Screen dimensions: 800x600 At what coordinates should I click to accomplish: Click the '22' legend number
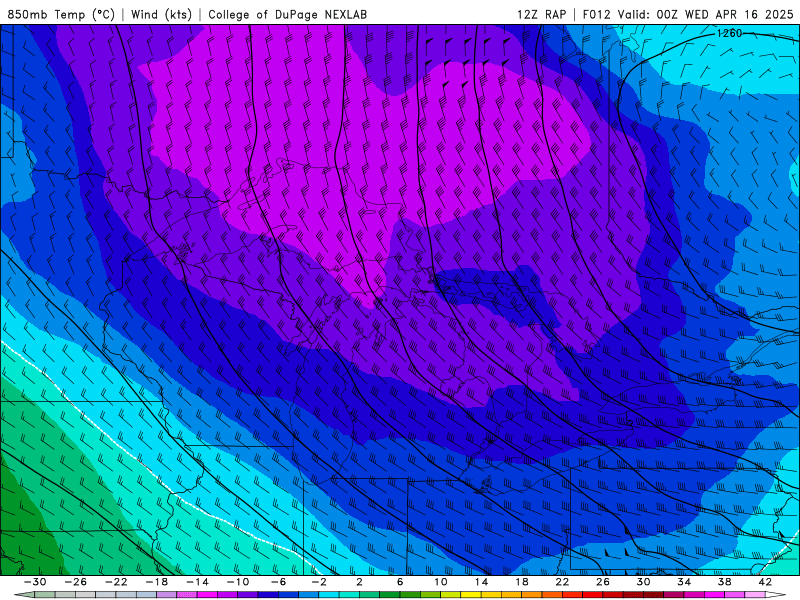tap(562, 582)
